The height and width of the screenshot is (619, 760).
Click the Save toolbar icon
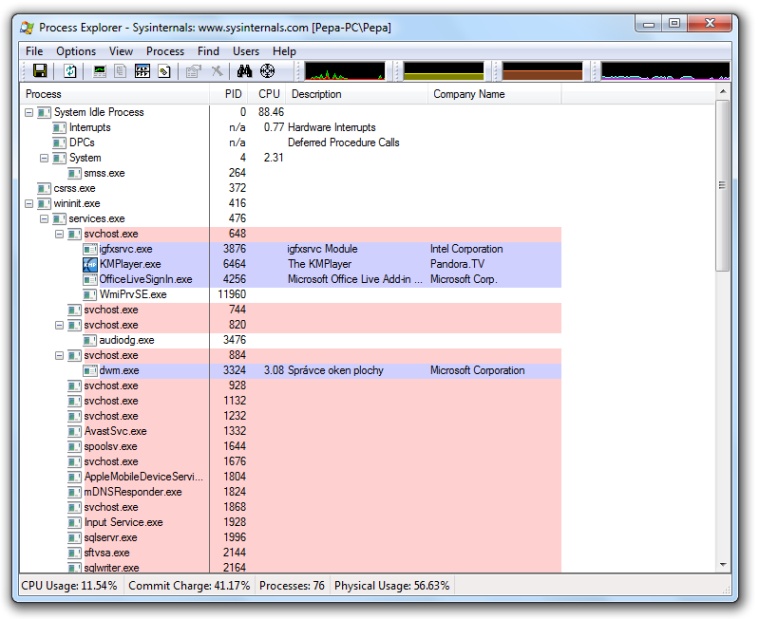[x=40, y=71]
